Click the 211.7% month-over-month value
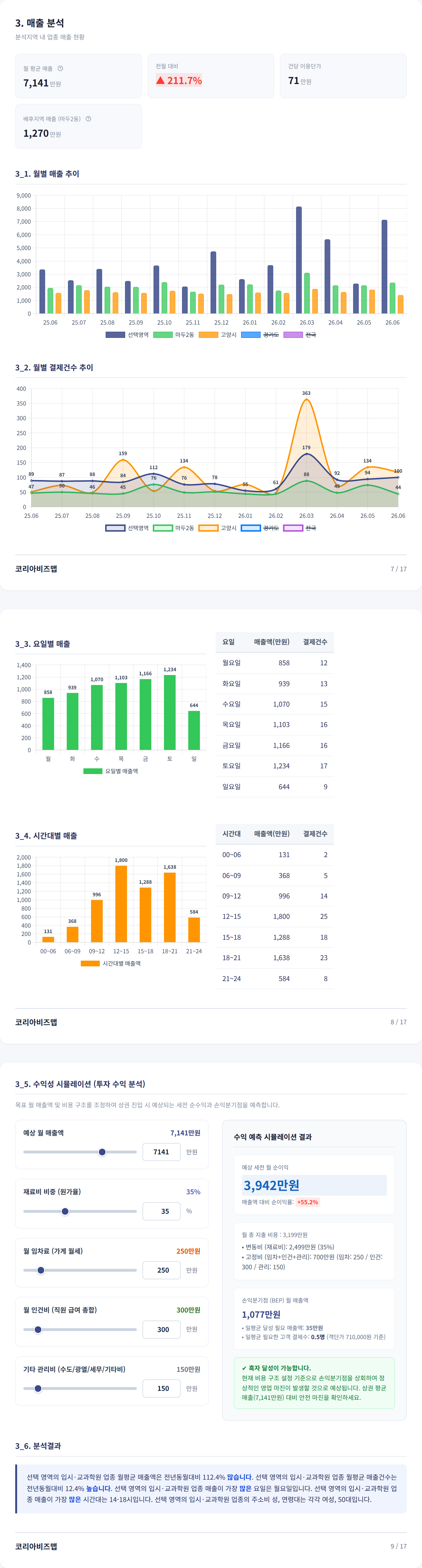This screenshot has height=1568, width=422. 185,80
